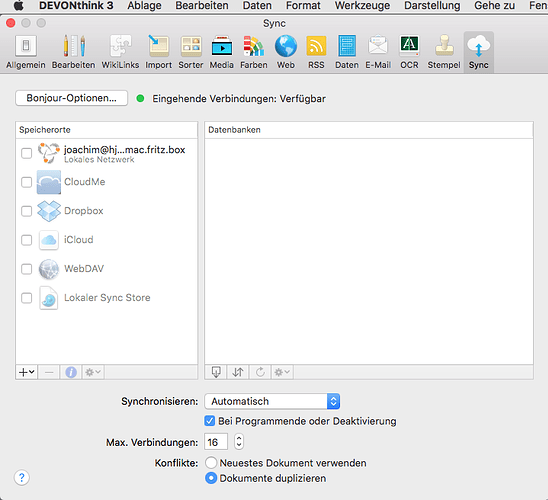Screen dimensions: 548x500
Task: Open the Daten menu in menu bar
Action: (x=257, y=6)
